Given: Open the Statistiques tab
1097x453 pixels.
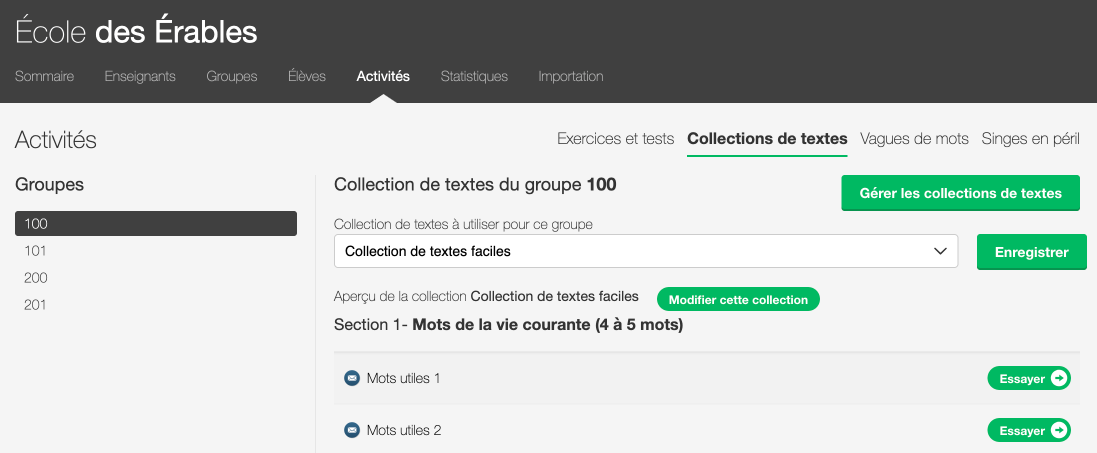Looking at the screenshot, I should (474, 76).
